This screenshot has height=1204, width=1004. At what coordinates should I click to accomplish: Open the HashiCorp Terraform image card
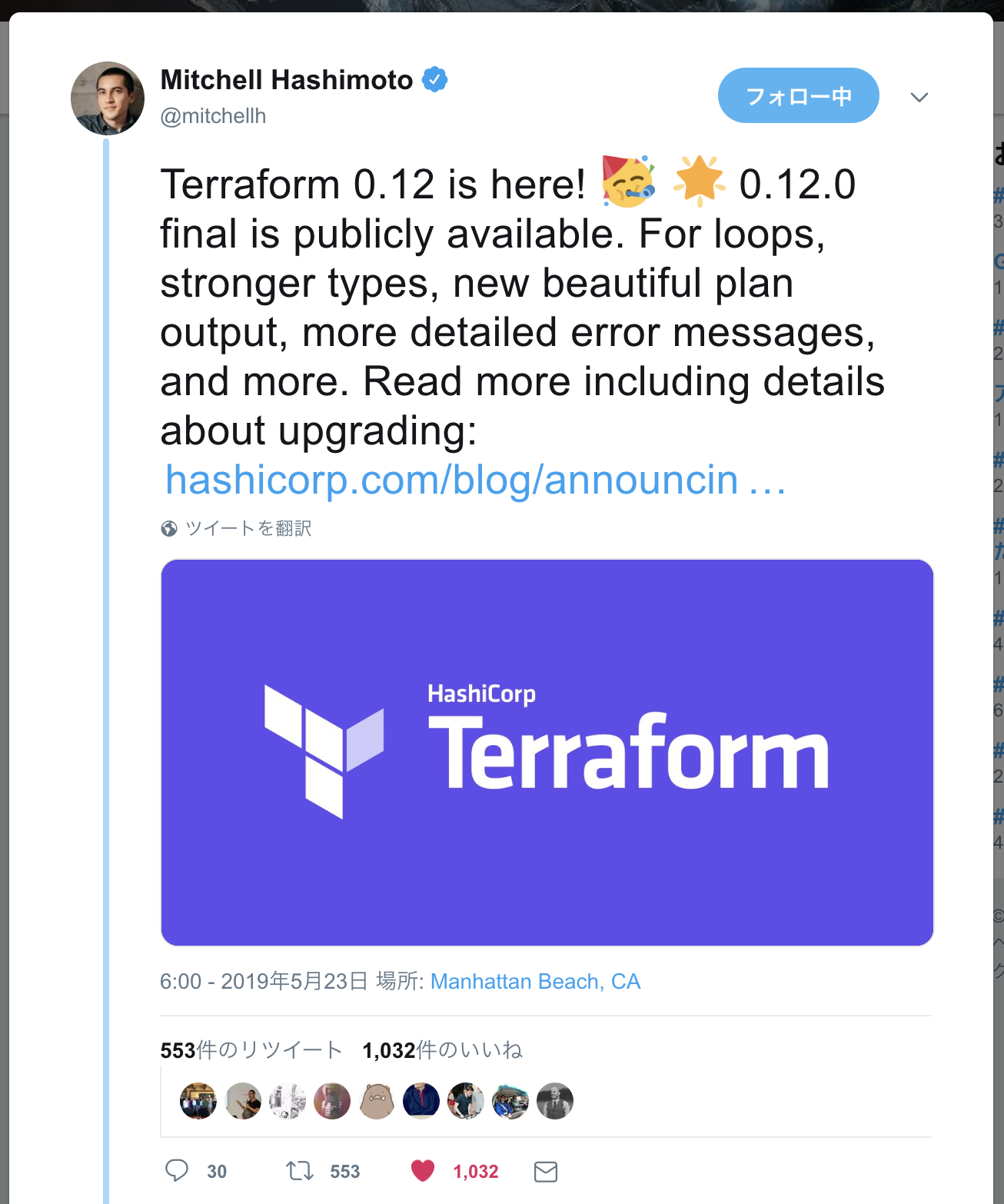[x=547, y=752]
